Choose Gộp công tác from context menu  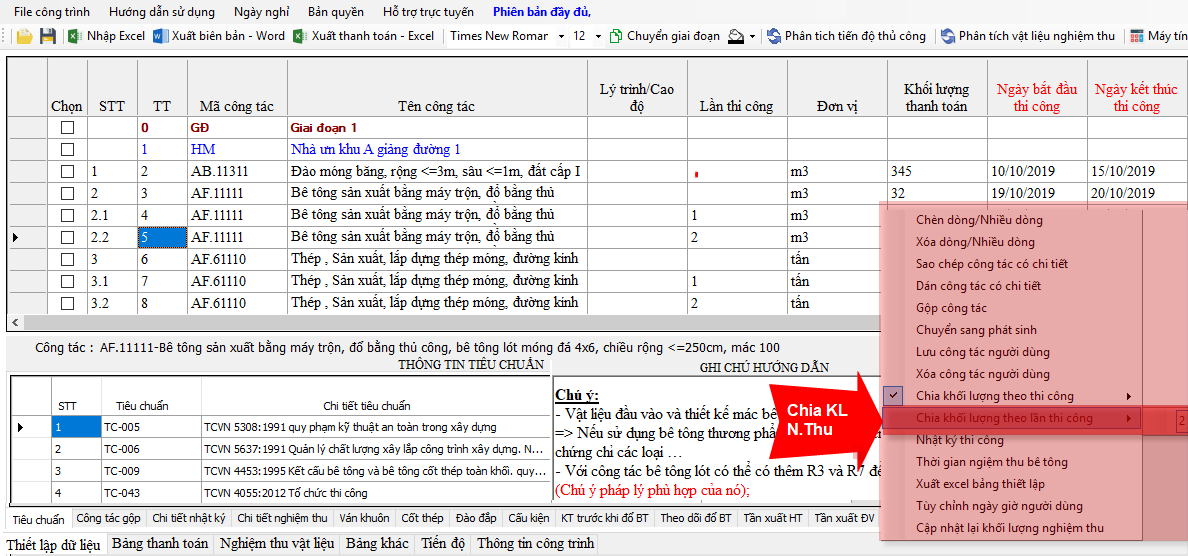click(x=951, y=308)
